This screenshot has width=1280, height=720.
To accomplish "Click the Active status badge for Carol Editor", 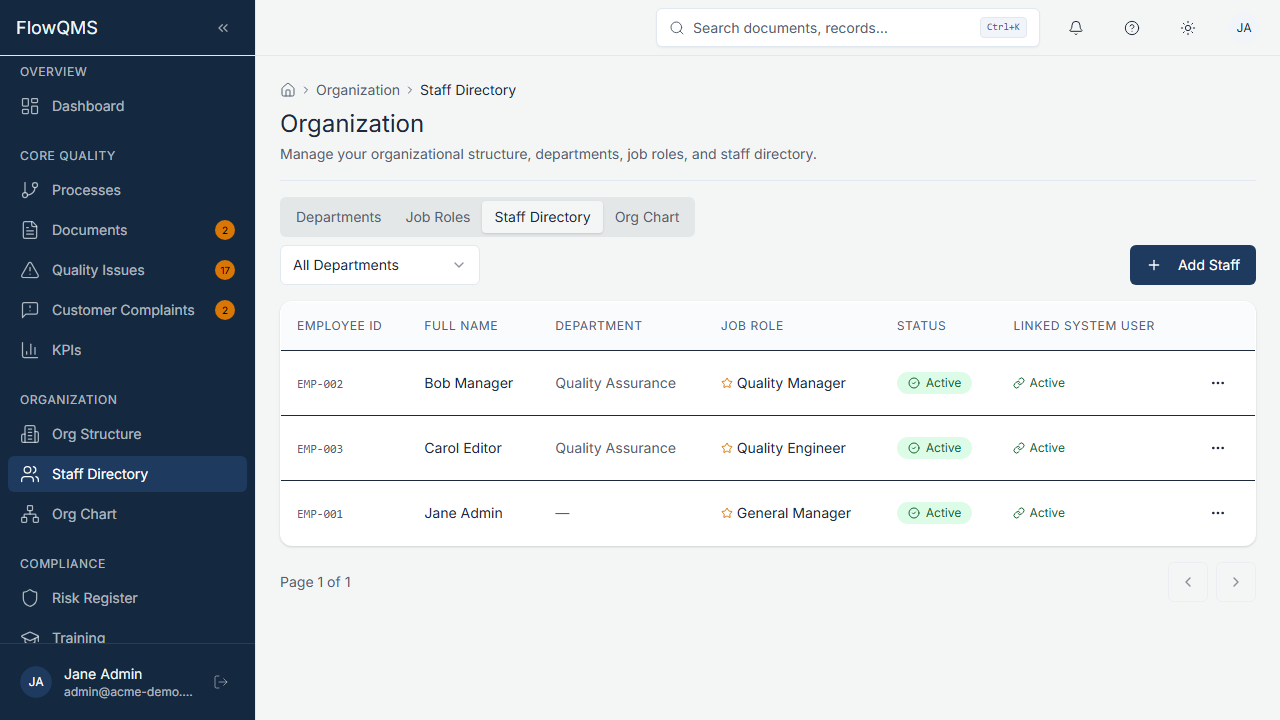I will click(934, 448).
